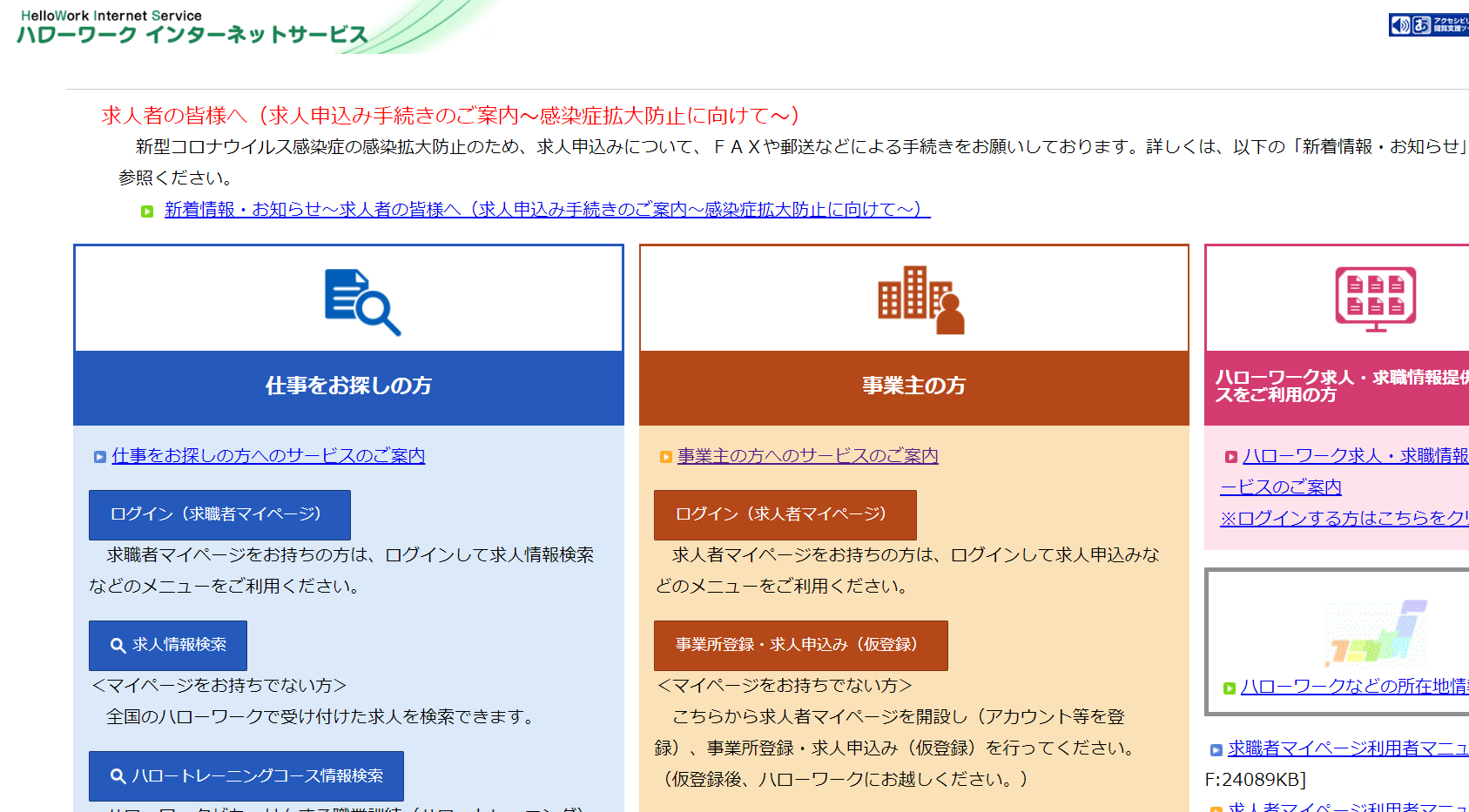This screenshot has width=1469, height=812.
Task: Click the green bullet before 所在地情報 link
Action: [1230, 688]
